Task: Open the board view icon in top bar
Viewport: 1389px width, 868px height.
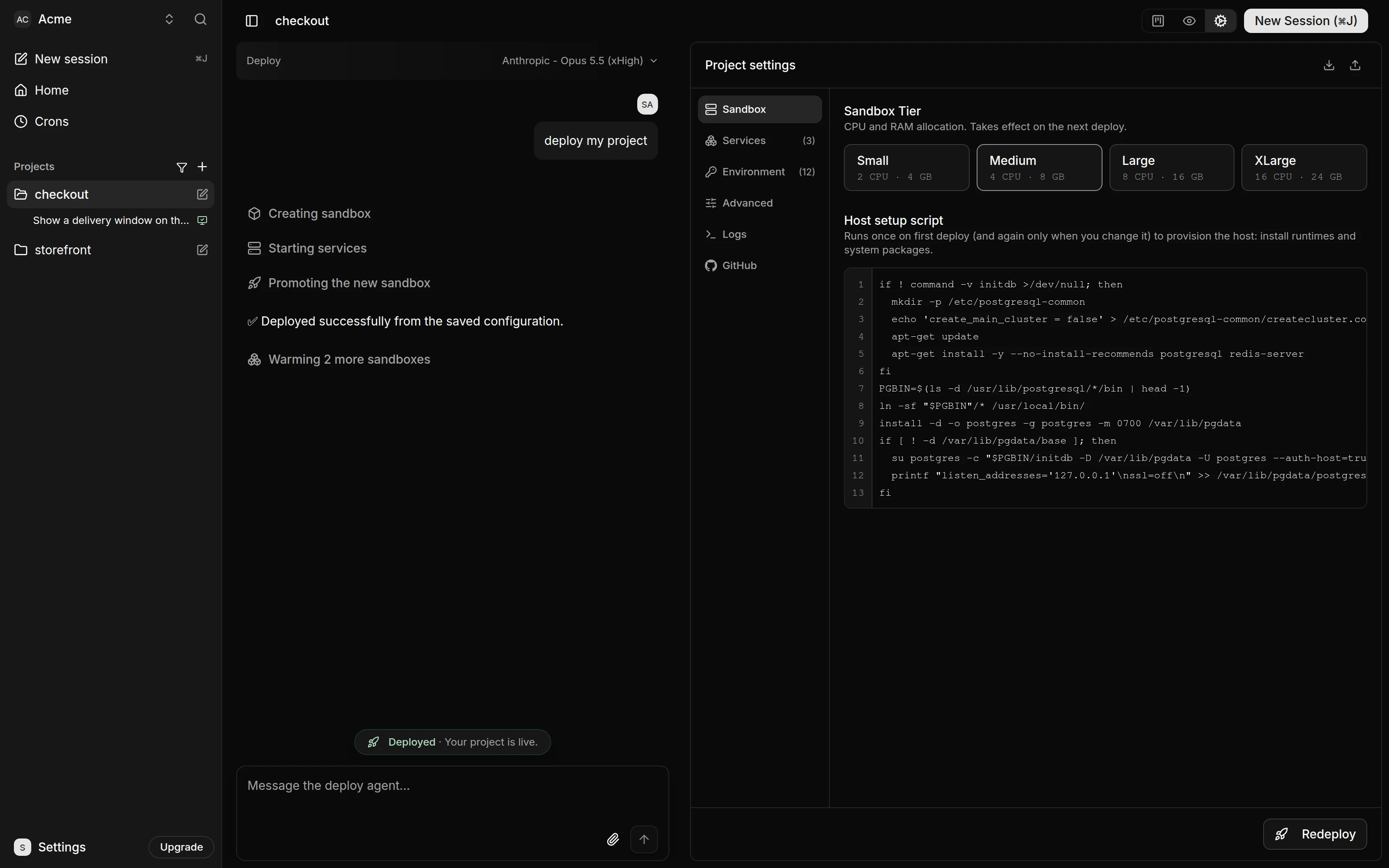Action: (x=1158, y=21)
